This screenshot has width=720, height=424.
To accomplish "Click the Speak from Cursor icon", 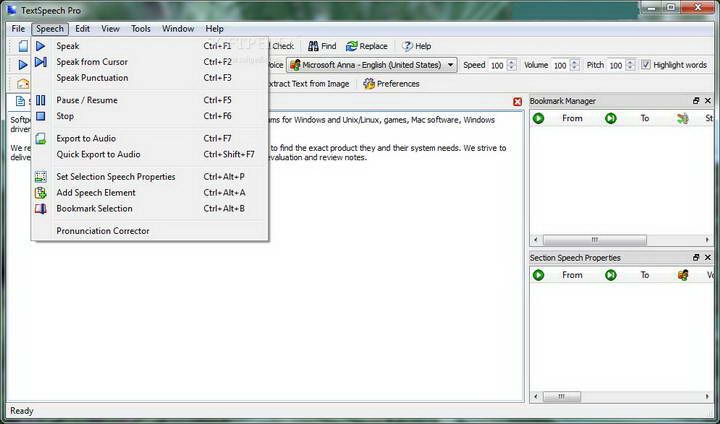I will pyautogui.click(x=40, y=62).
